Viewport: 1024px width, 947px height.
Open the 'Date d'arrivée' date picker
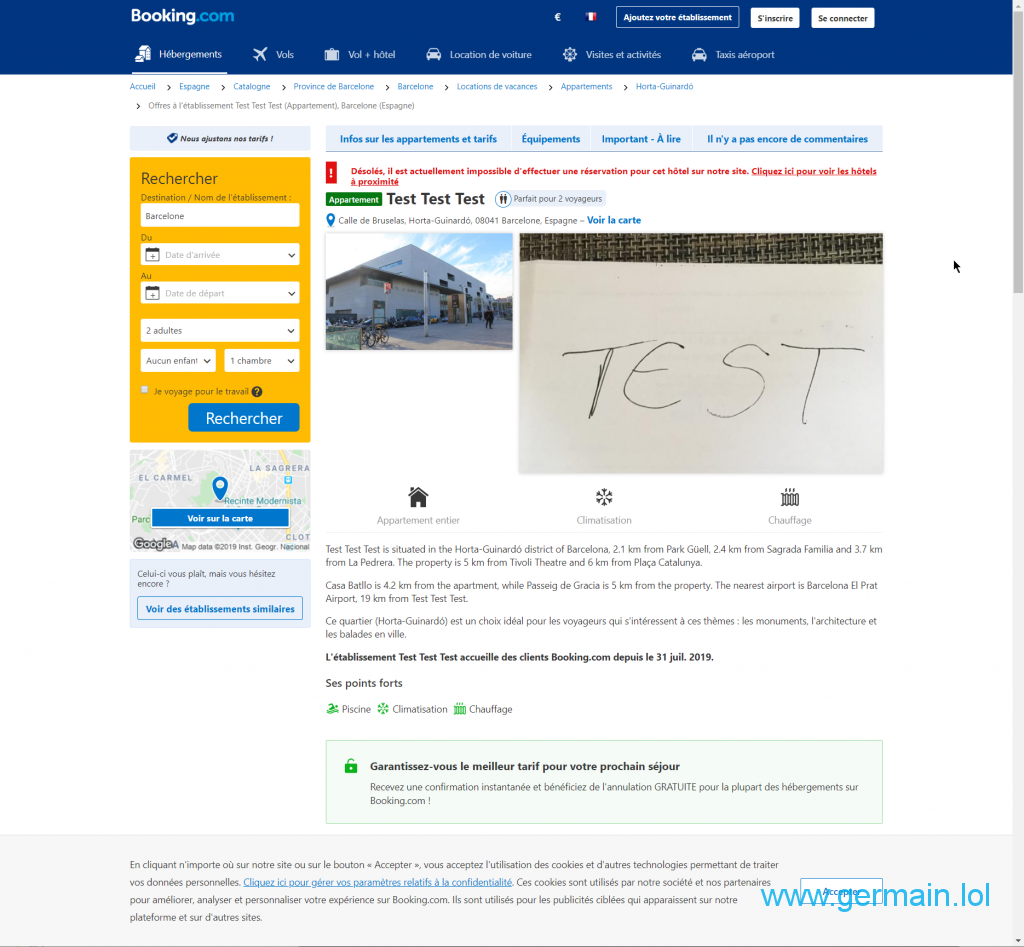(220, 255)
